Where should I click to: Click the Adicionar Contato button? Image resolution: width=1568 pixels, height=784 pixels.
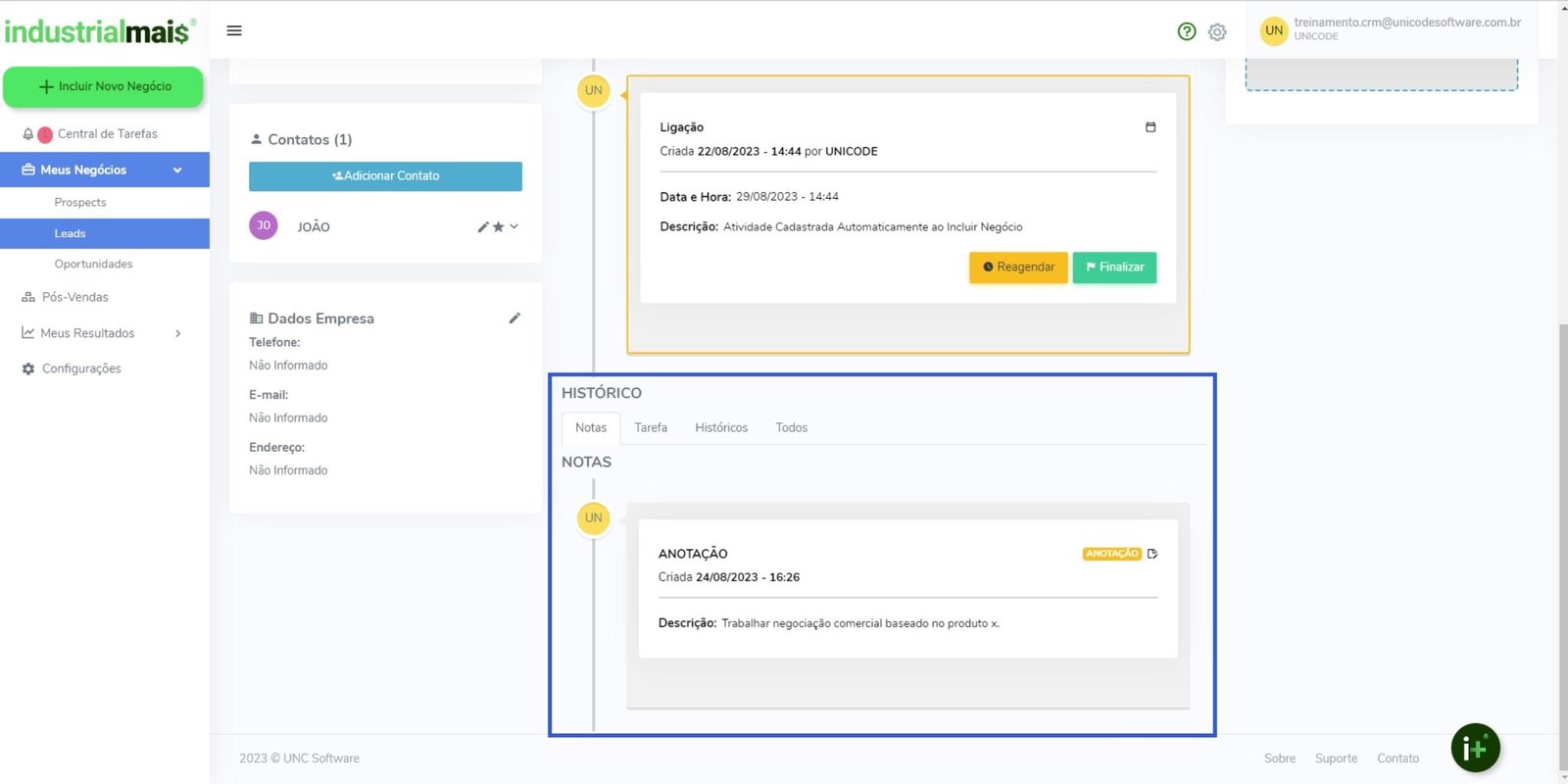point(385,176)
